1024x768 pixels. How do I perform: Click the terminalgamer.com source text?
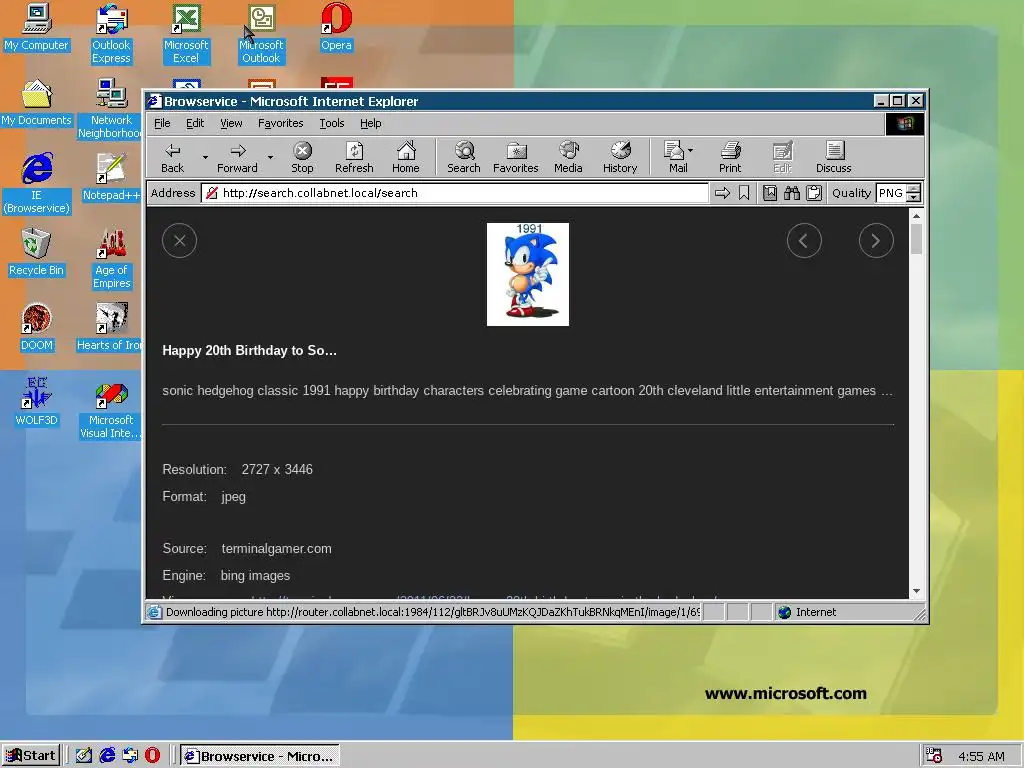[276, 549]
